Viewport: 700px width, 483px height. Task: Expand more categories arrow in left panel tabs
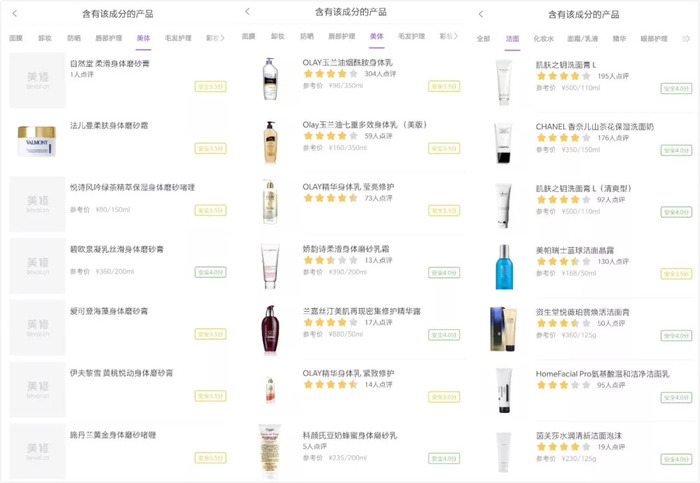pos(222,38)
